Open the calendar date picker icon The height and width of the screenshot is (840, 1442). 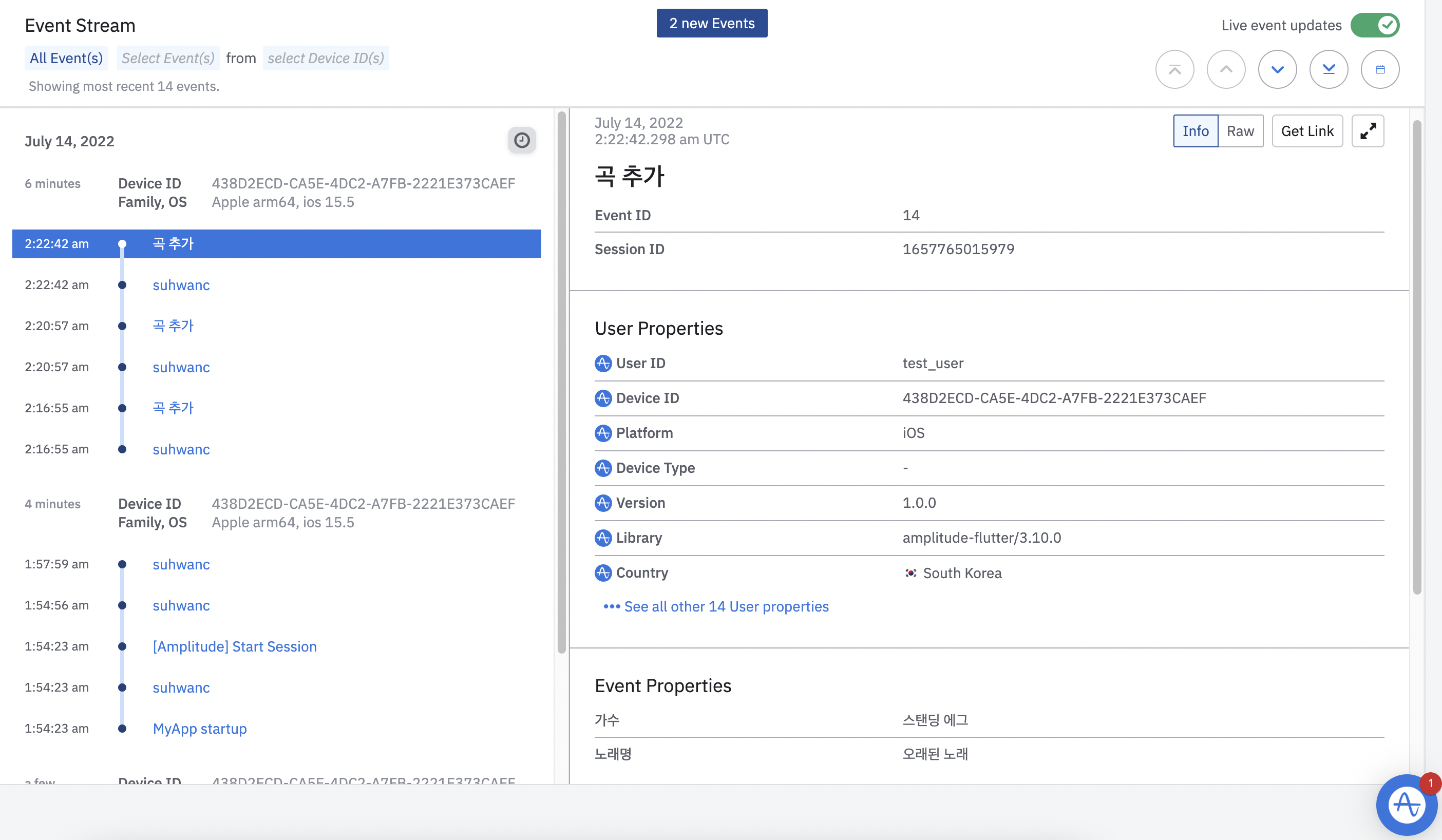coord(1380,69)
